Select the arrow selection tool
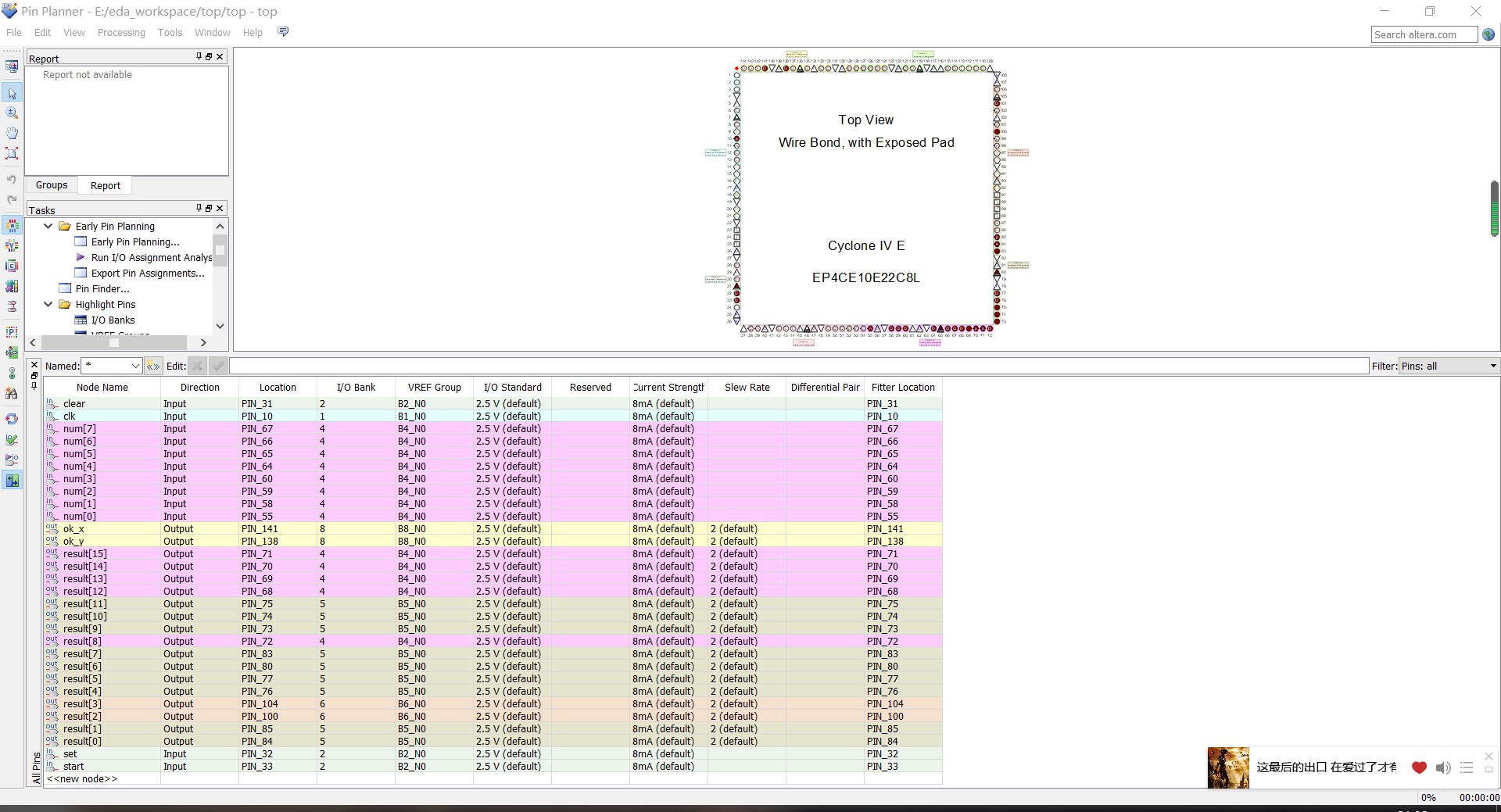This screenshot has width=1501, height=812. (x=12, y=93)
